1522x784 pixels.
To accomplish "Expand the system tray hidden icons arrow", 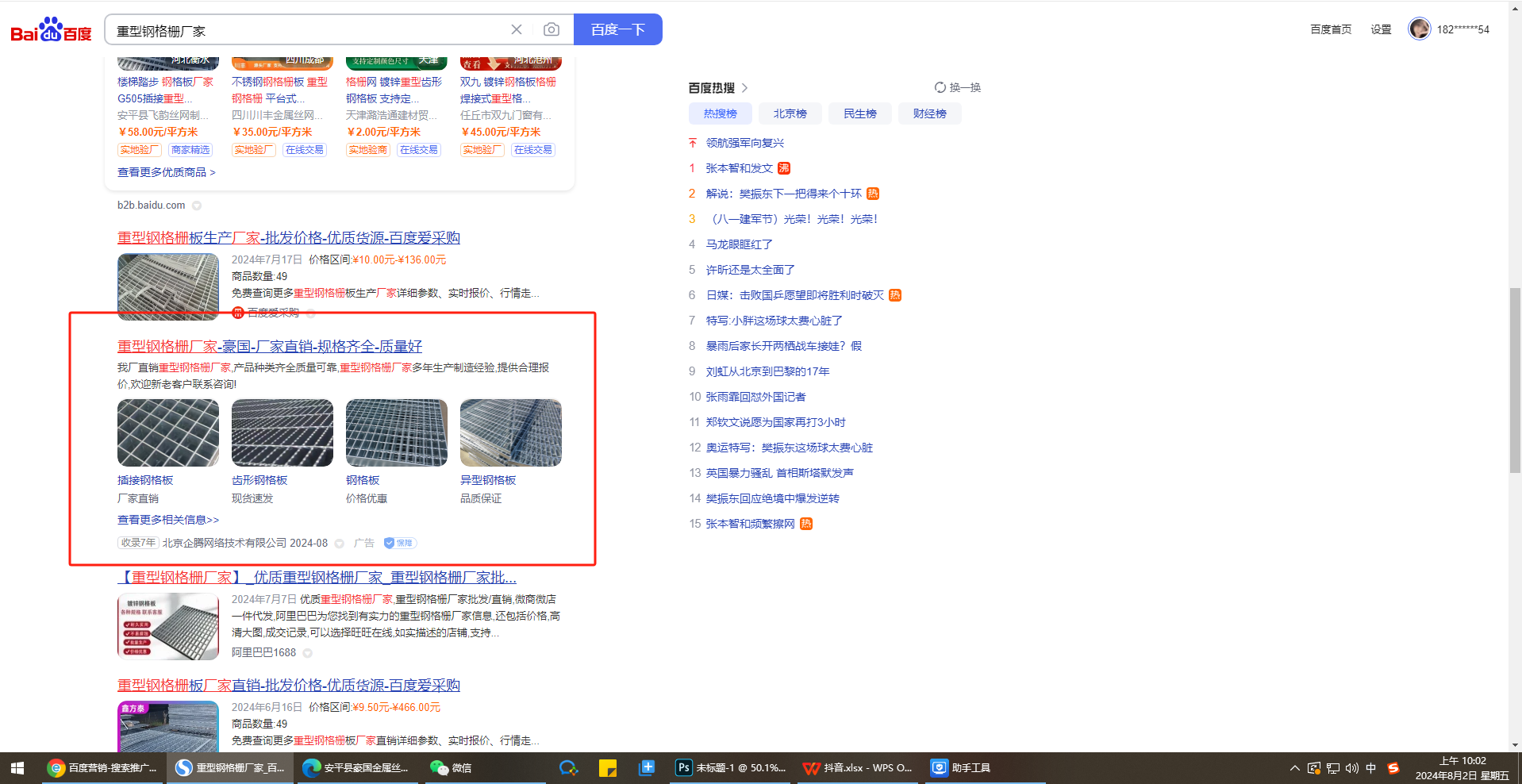I will 1294,767.
